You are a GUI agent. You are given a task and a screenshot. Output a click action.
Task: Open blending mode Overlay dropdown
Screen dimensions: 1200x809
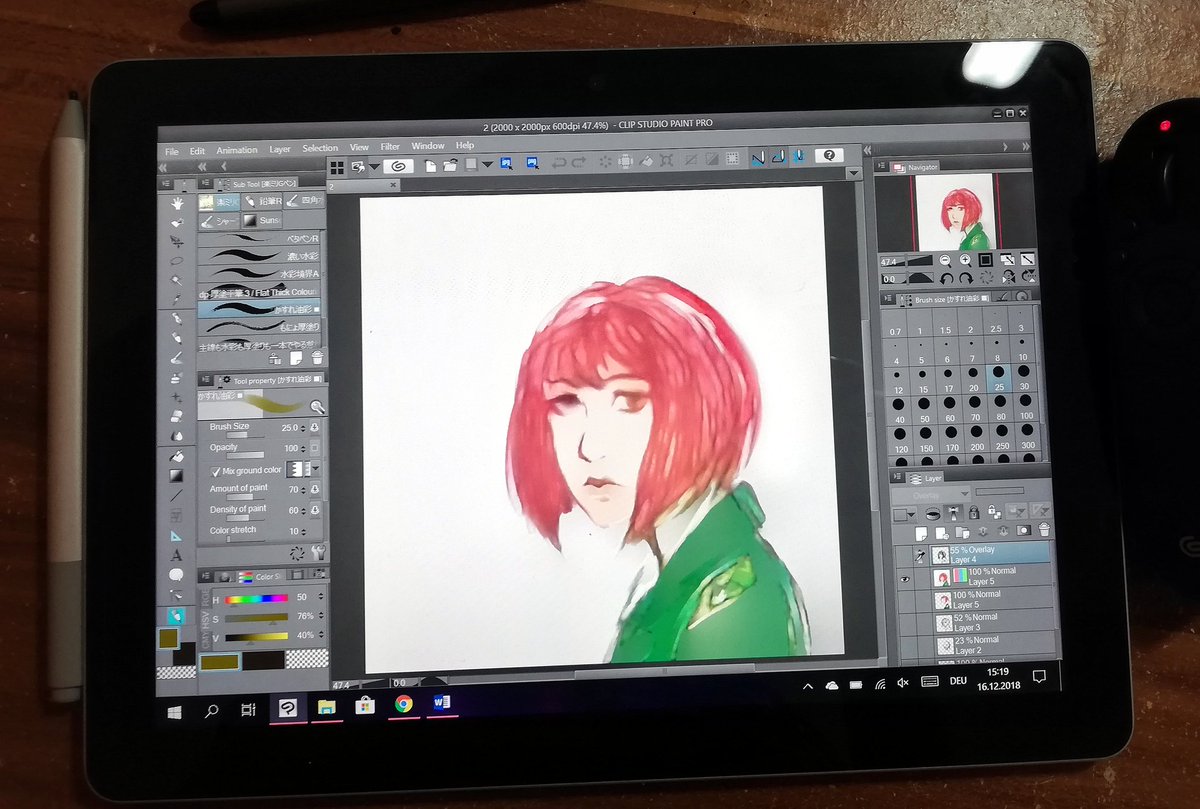(x=931, y=493)
